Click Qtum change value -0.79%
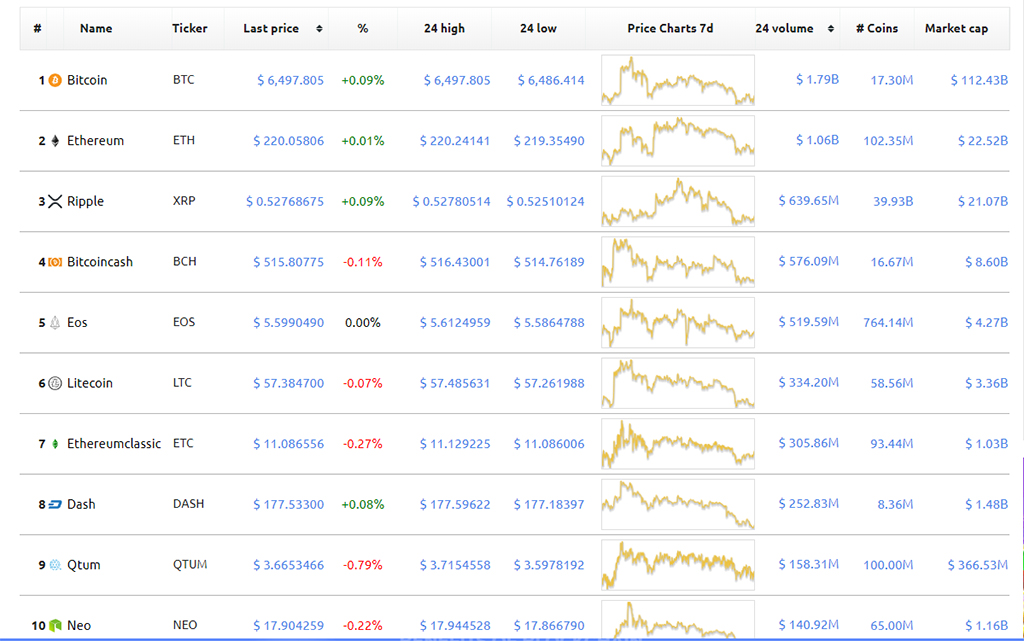This screenshot has width=1024, height=641. [x=362, y=565]
